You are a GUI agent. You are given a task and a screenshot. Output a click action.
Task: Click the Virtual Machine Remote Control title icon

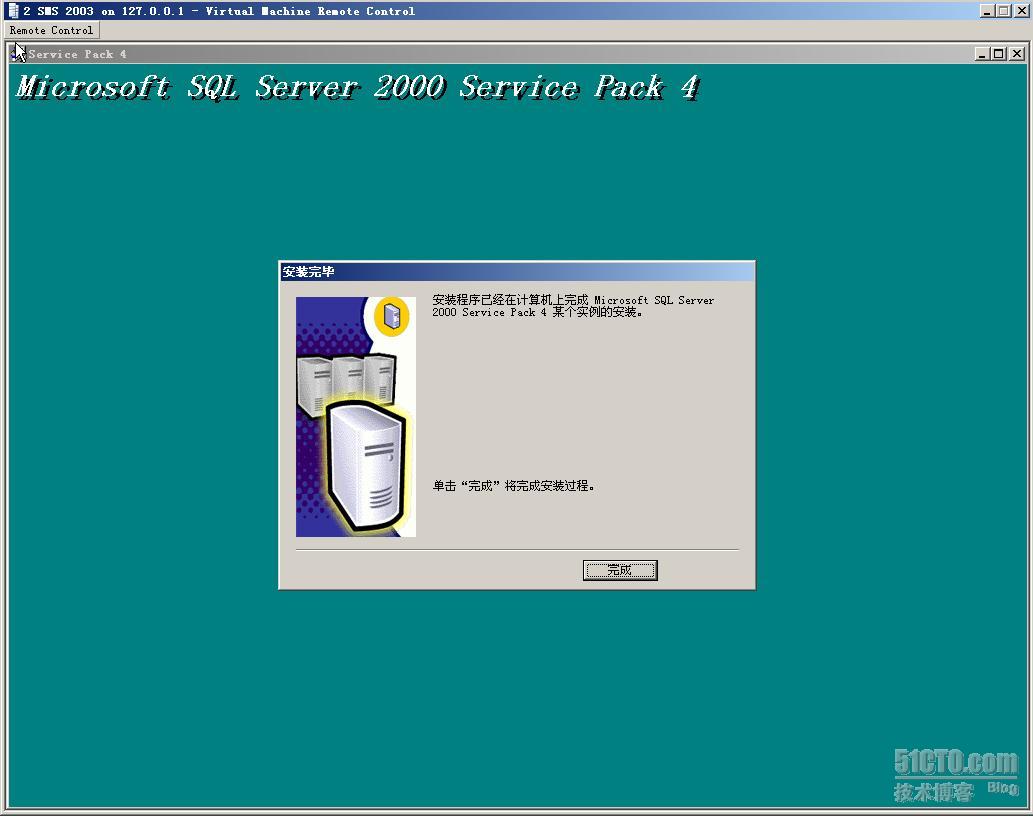pyautogui.click(x=13, y=11)
